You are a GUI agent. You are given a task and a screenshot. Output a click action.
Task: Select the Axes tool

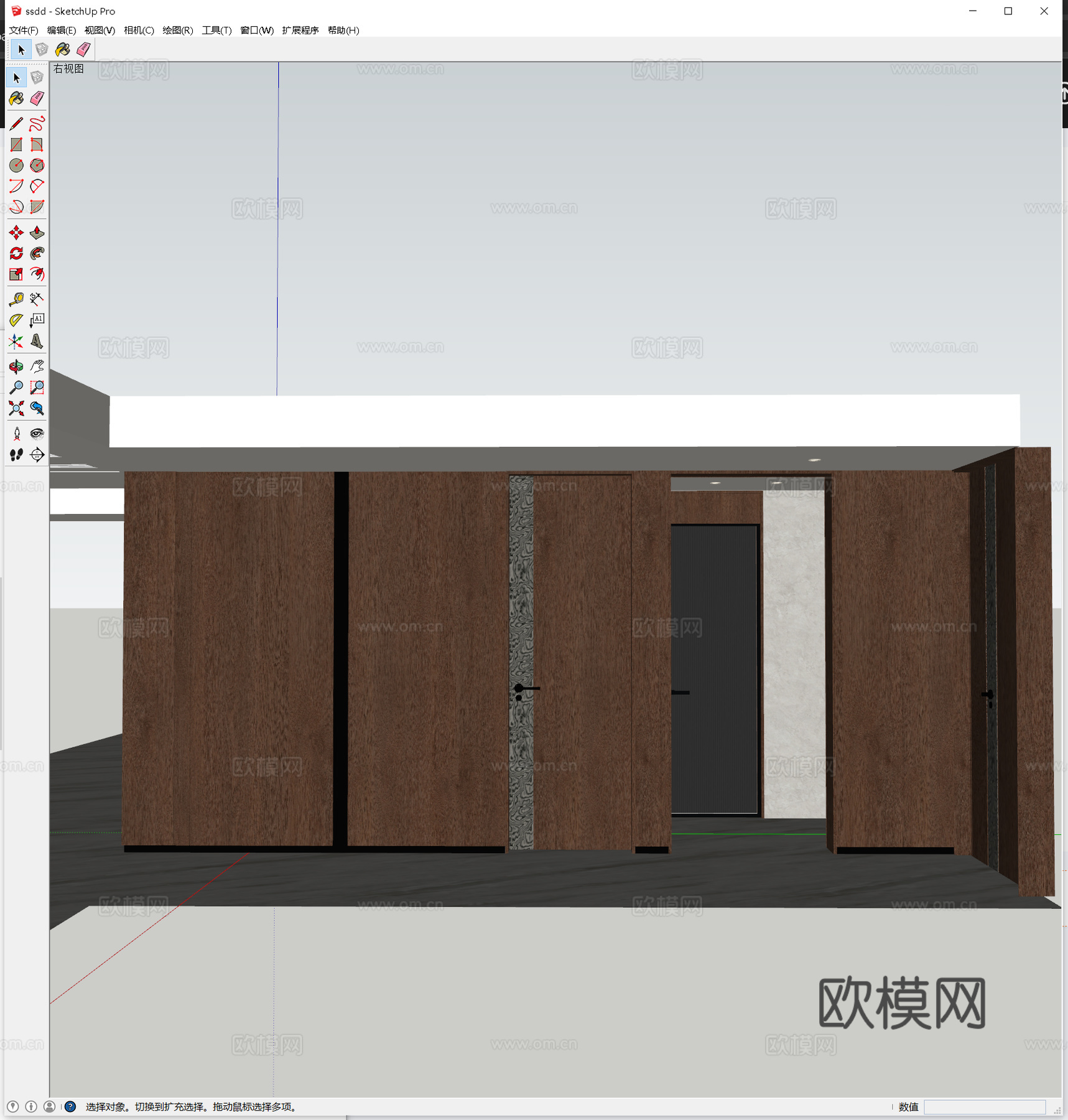point(17,341)
